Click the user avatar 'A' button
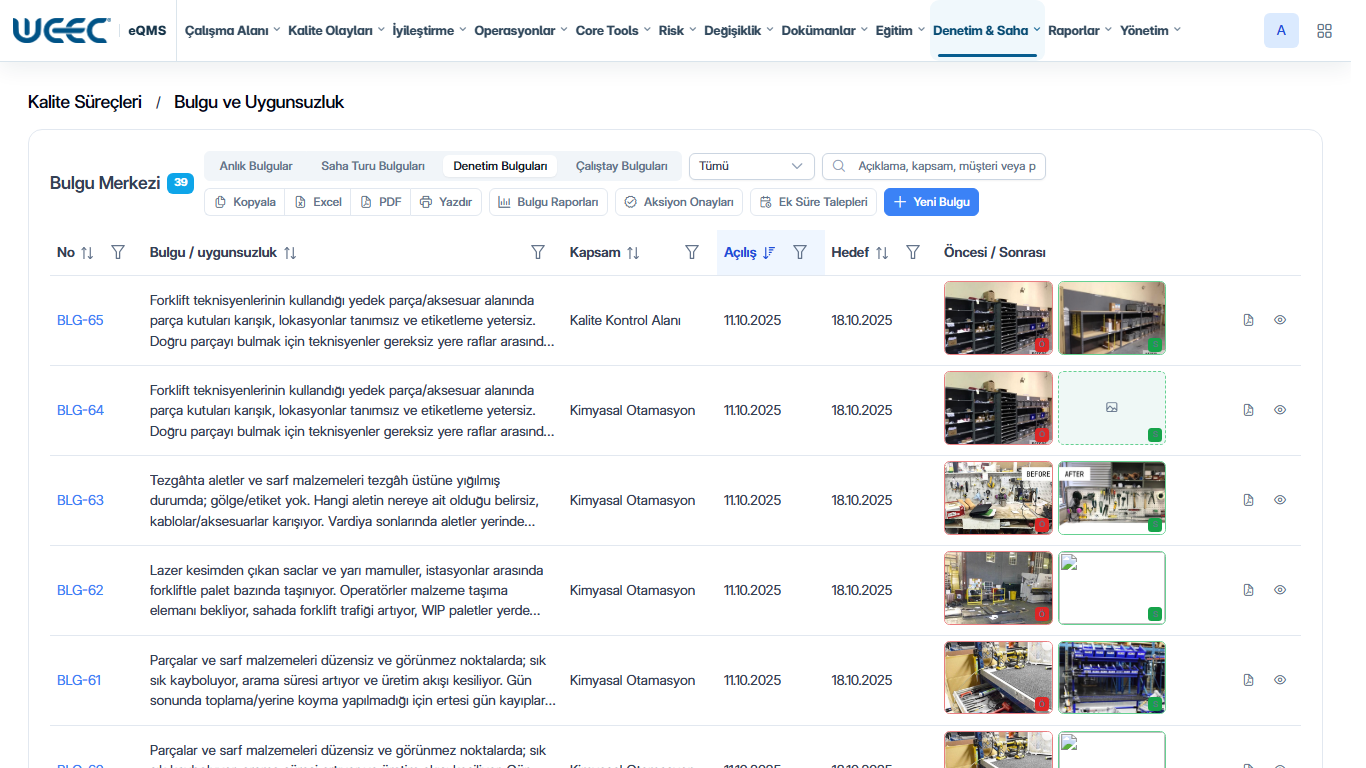The width and height of the screenshot is (1366, 768). click(1281, 31)
